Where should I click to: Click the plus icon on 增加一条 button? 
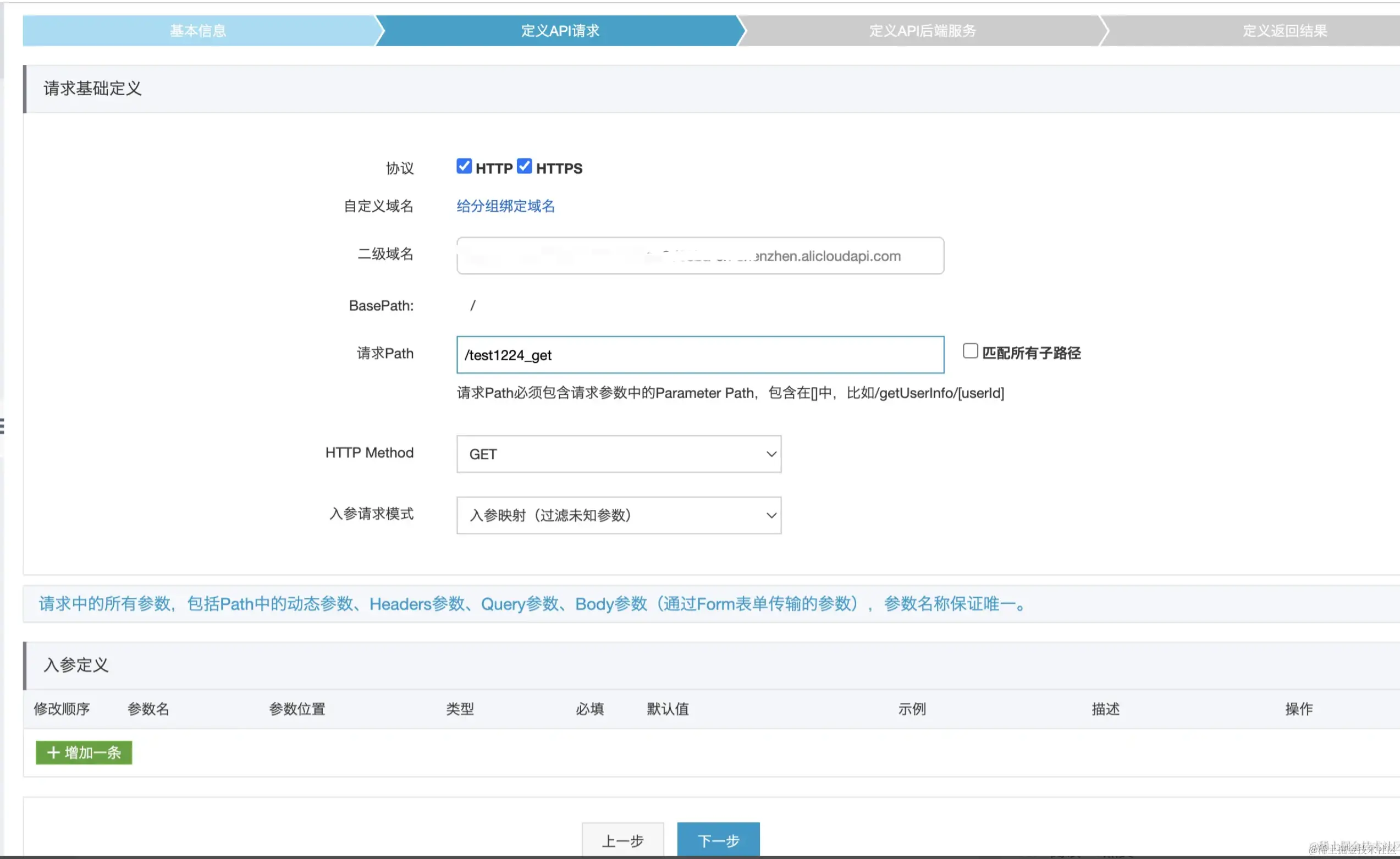click(53, 753)
